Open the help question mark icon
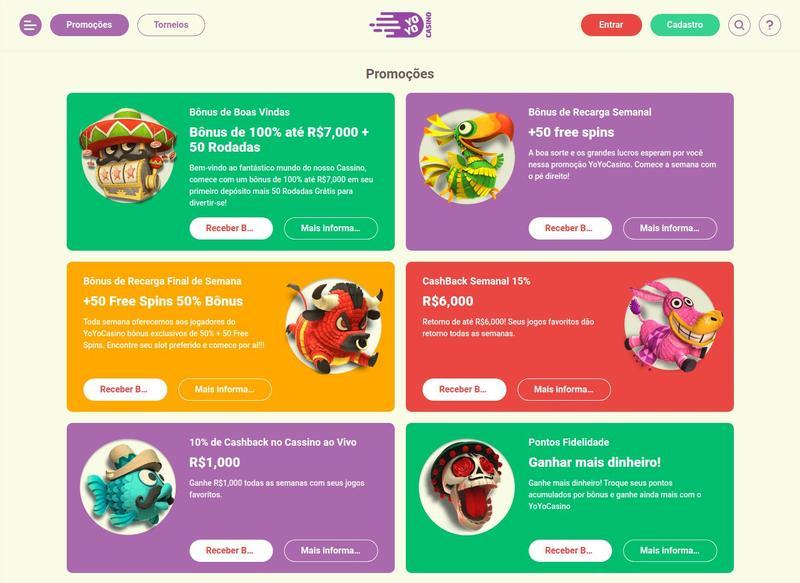800x583 pixels. [770, 24]
